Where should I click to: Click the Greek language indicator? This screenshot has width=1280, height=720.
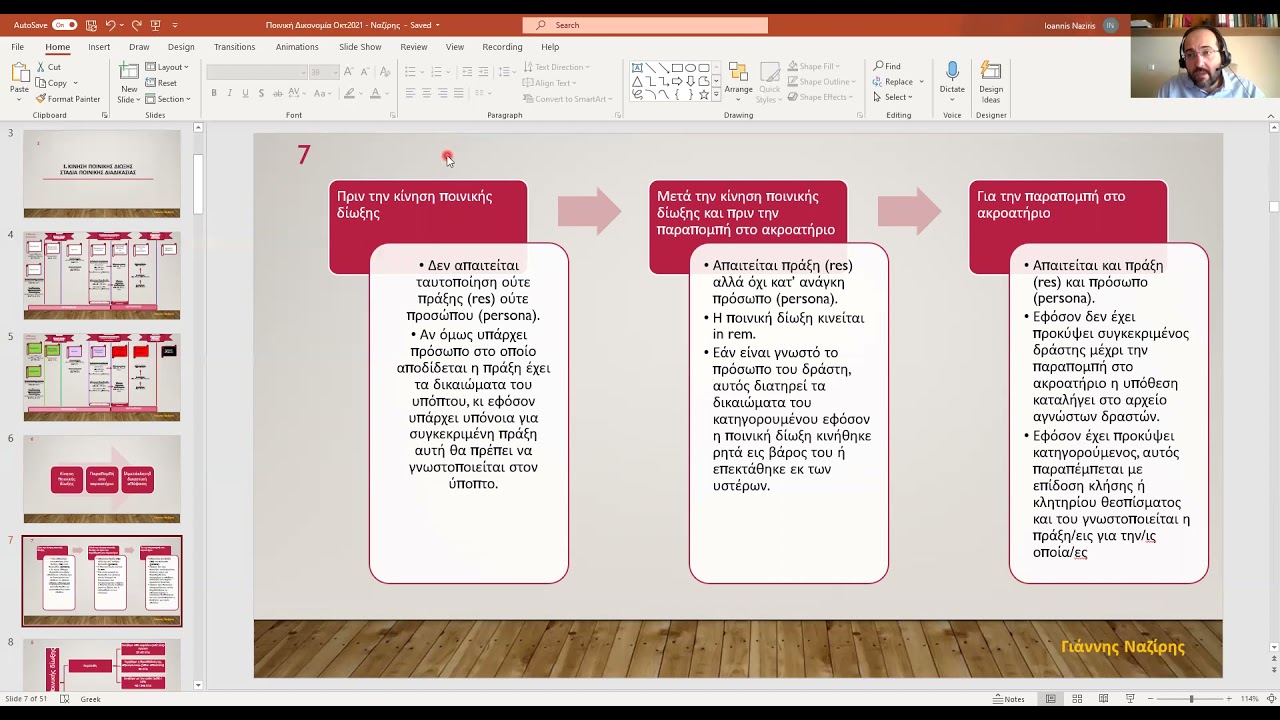(90, 699)
